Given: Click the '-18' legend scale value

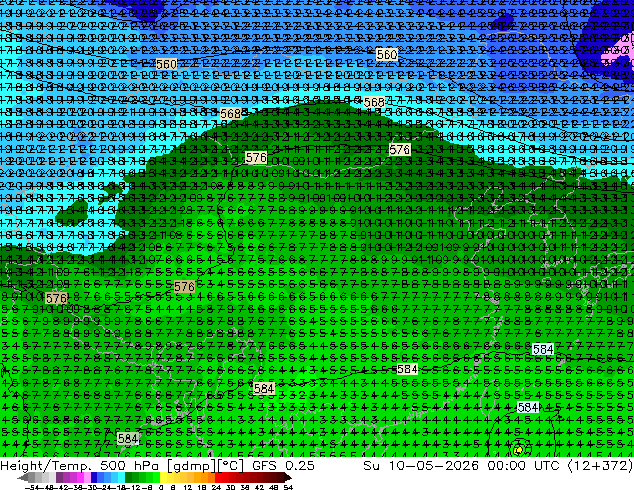Looking at the screenshot, I should pyautogui.click(x=118, y=488).
